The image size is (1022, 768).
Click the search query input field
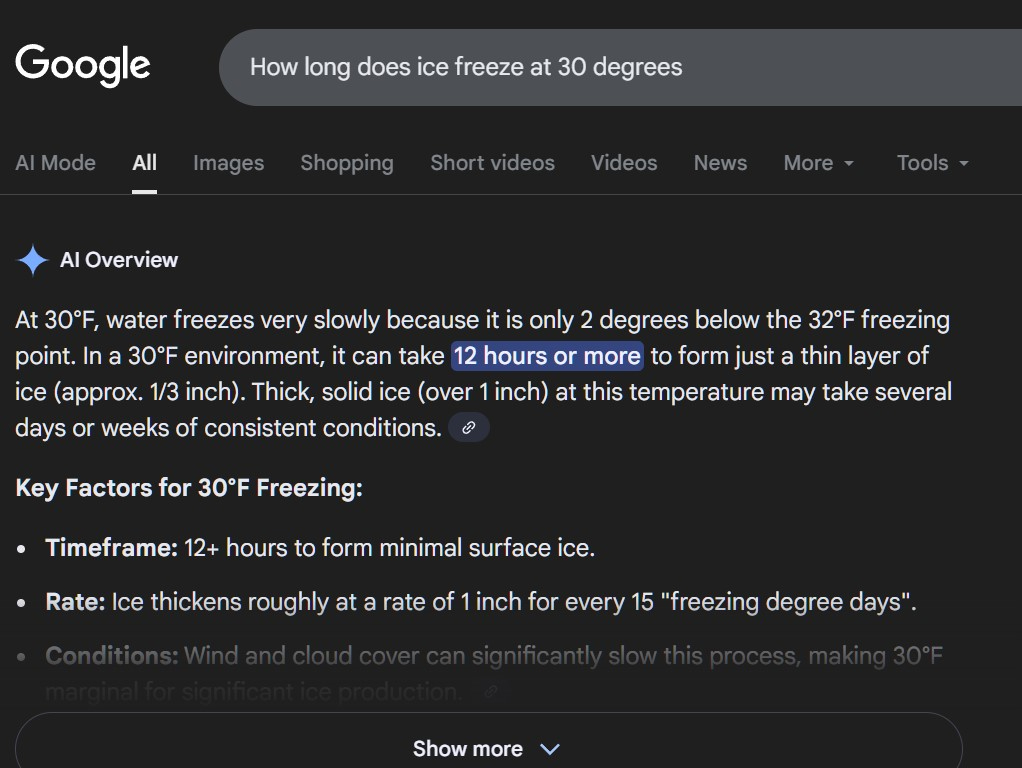(x=600, y=67)
